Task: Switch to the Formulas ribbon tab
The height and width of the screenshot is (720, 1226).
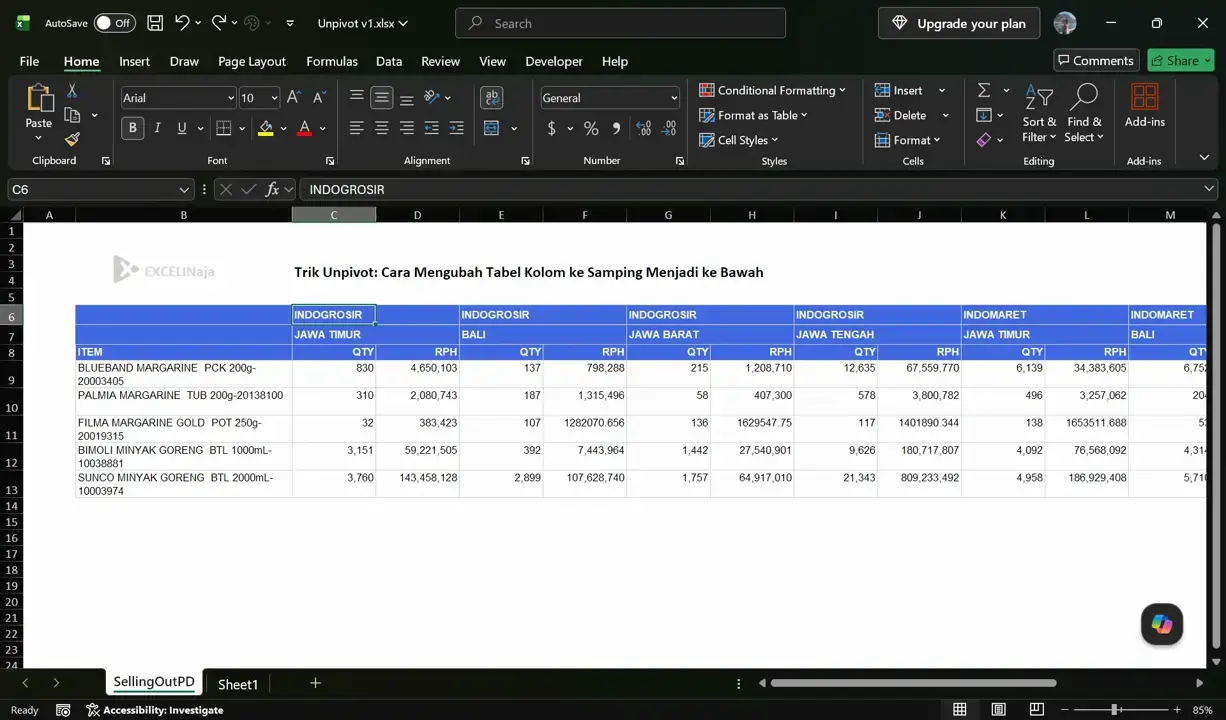Action: pos(332,61)
